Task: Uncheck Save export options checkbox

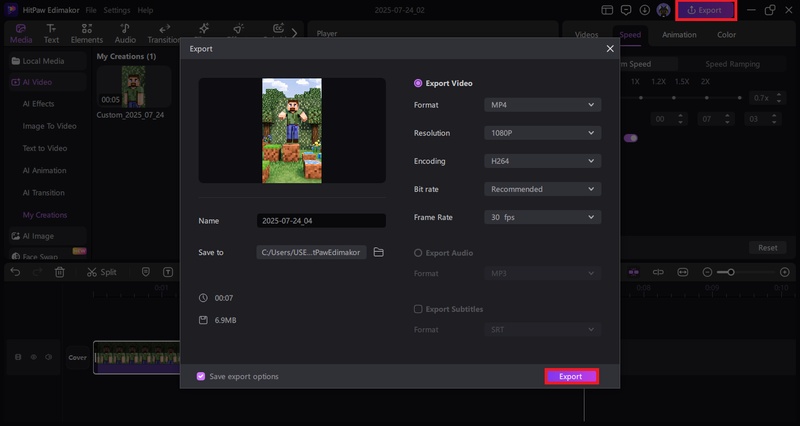Action: tap(201, 377)
